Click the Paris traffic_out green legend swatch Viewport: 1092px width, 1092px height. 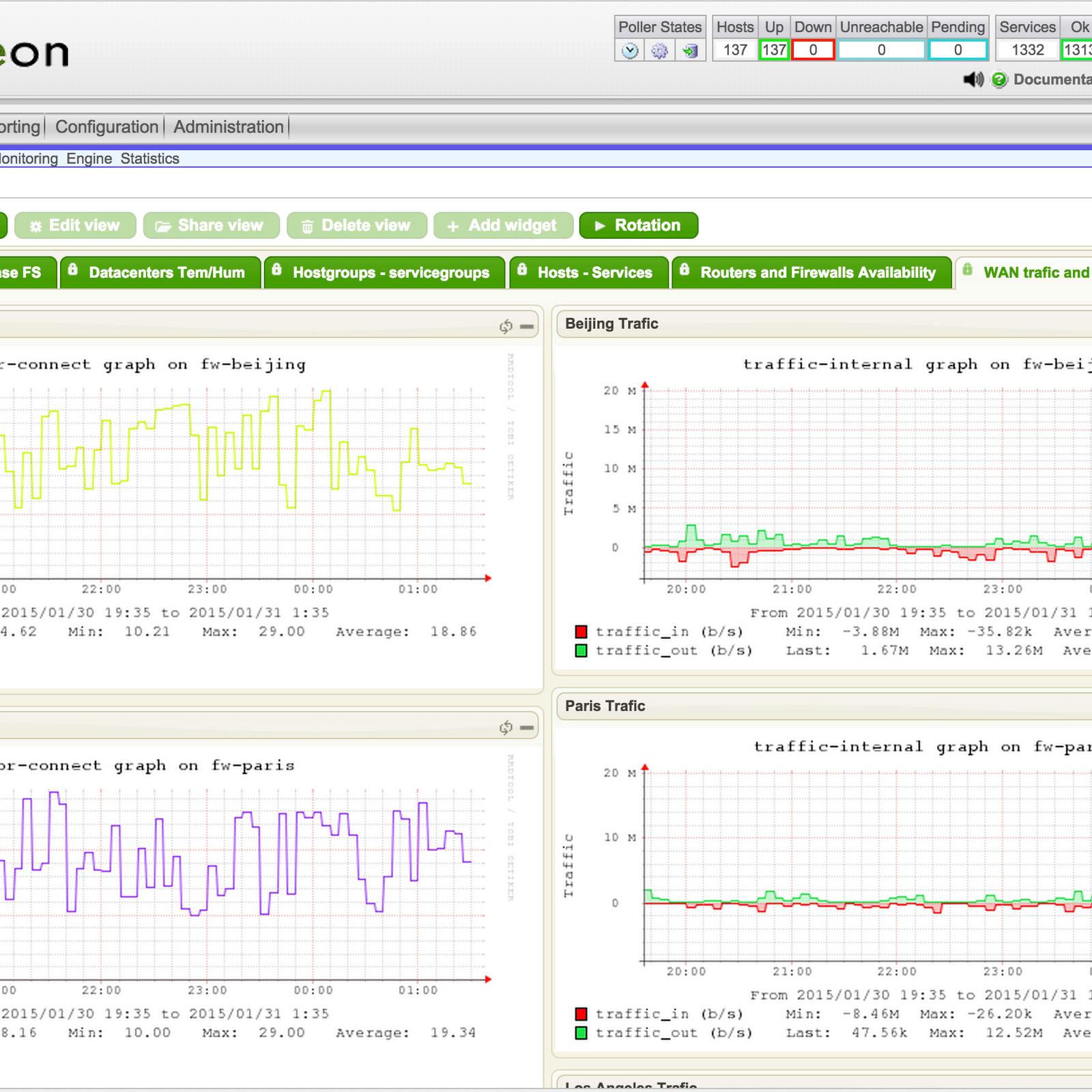pos(581,1033)
